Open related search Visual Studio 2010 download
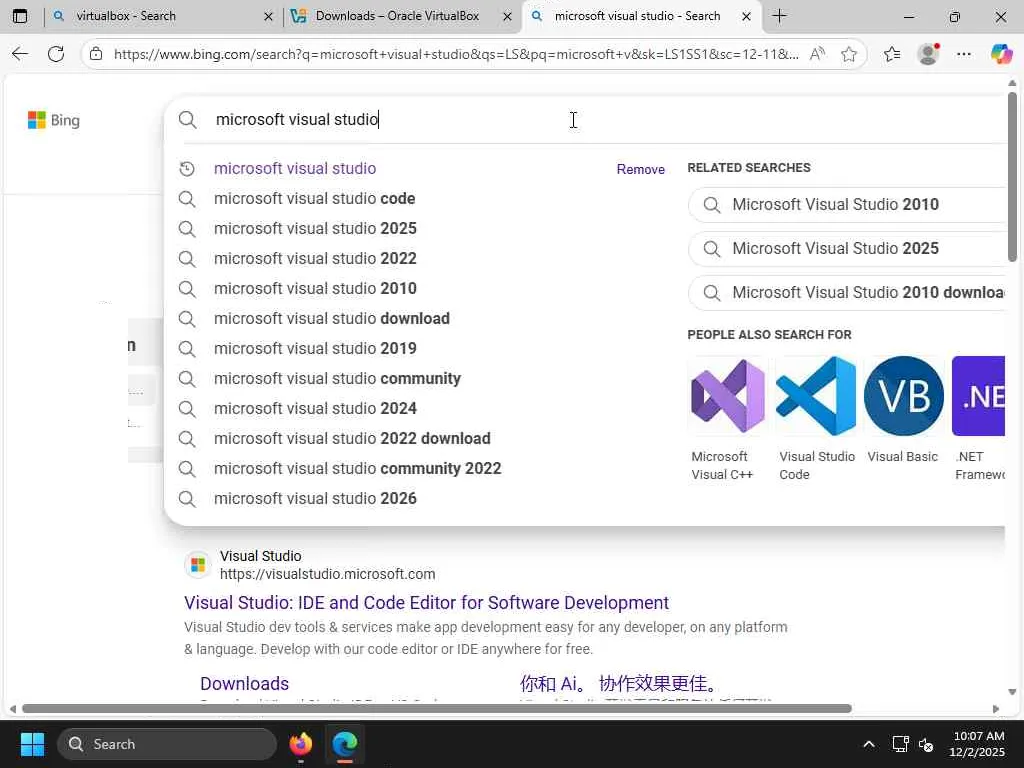 click(x=846, y=293)
